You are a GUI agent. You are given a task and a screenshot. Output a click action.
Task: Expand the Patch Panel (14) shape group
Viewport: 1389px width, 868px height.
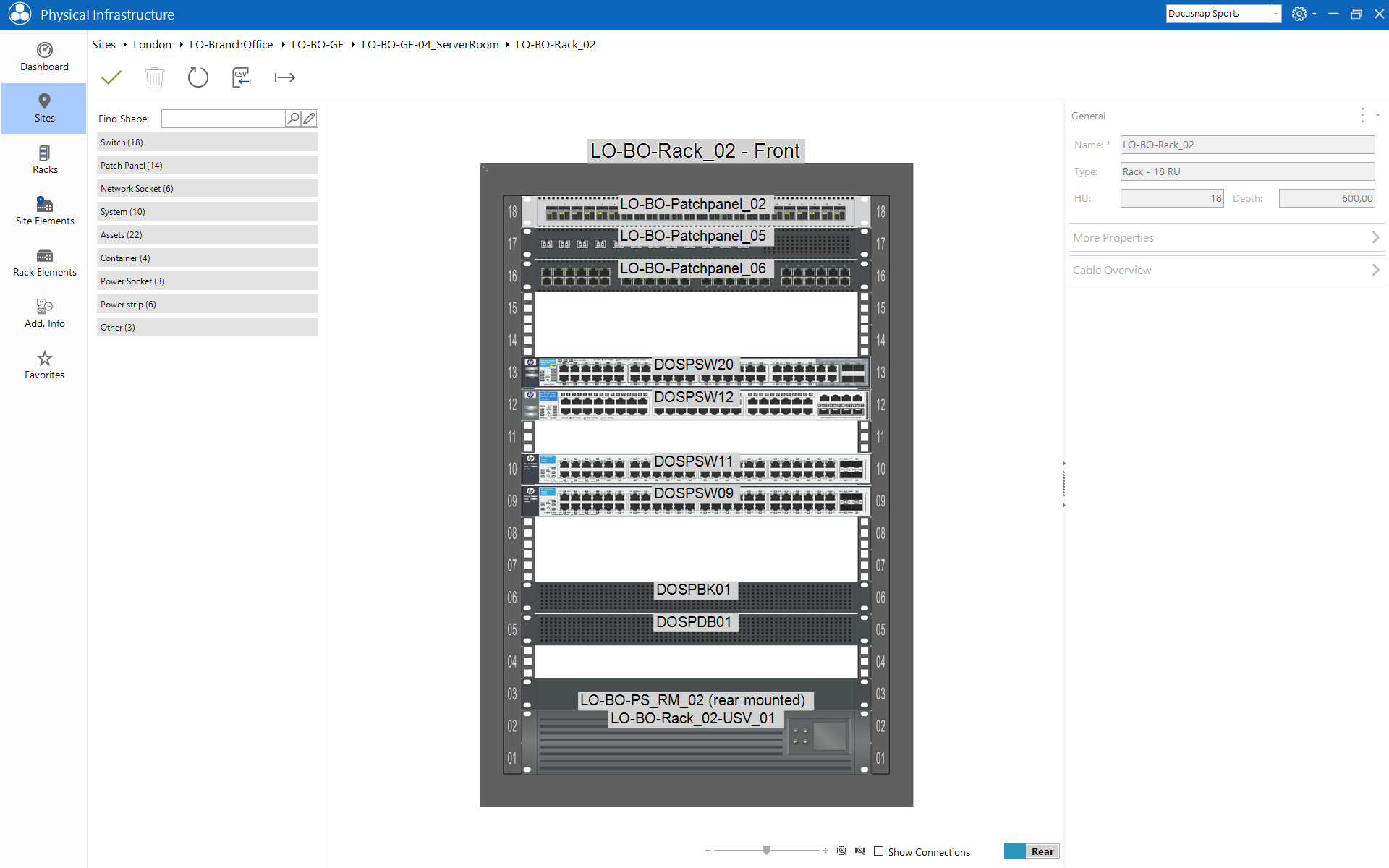(208, 166)
